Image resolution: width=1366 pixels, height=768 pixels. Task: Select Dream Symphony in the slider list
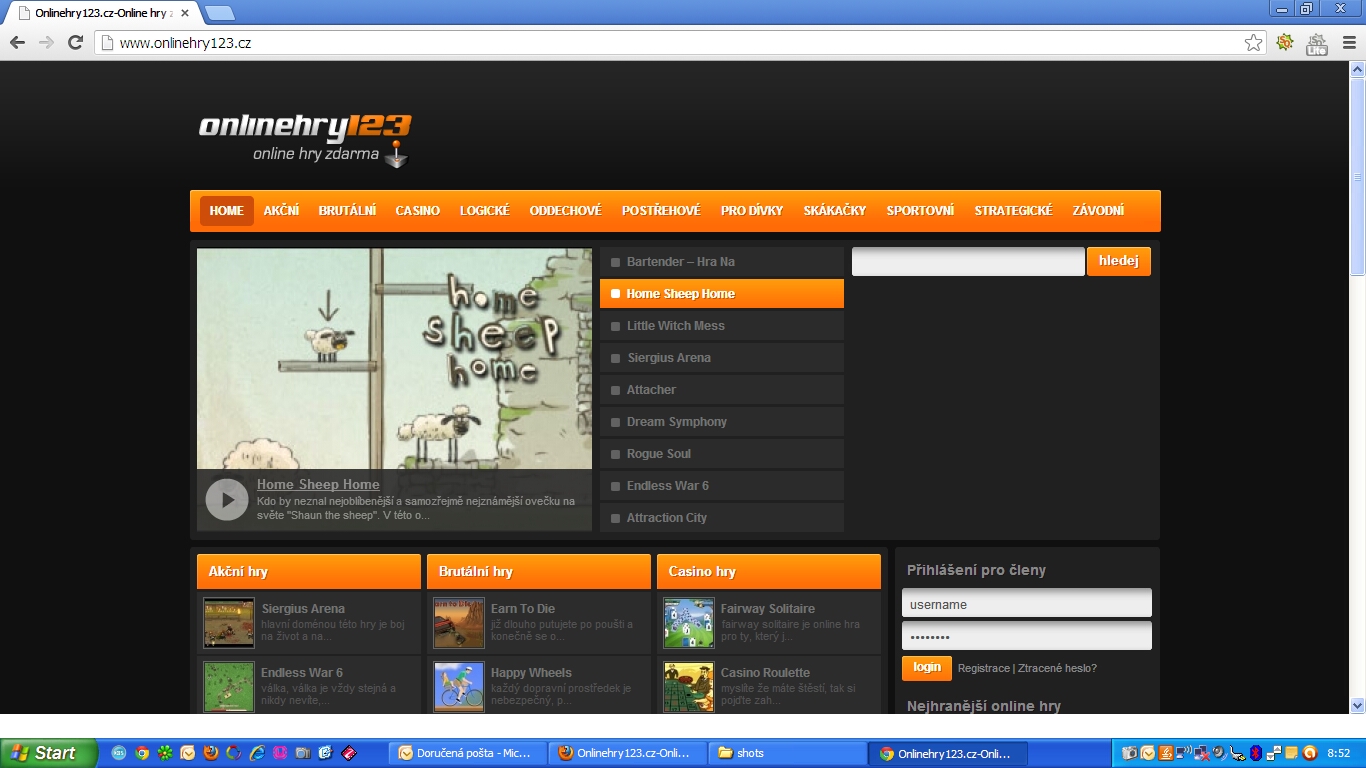[x=722, y=422]
